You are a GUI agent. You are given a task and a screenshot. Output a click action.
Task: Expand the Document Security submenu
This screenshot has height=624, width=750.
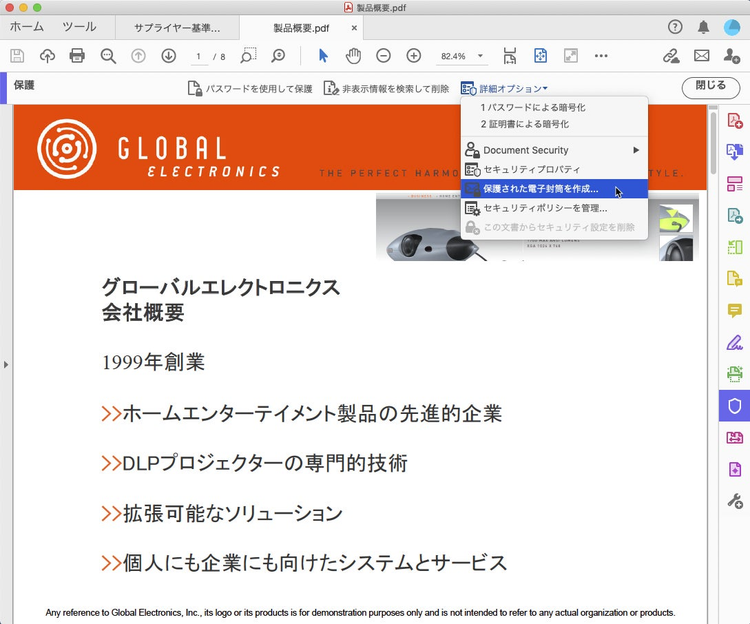pos(554,150)
